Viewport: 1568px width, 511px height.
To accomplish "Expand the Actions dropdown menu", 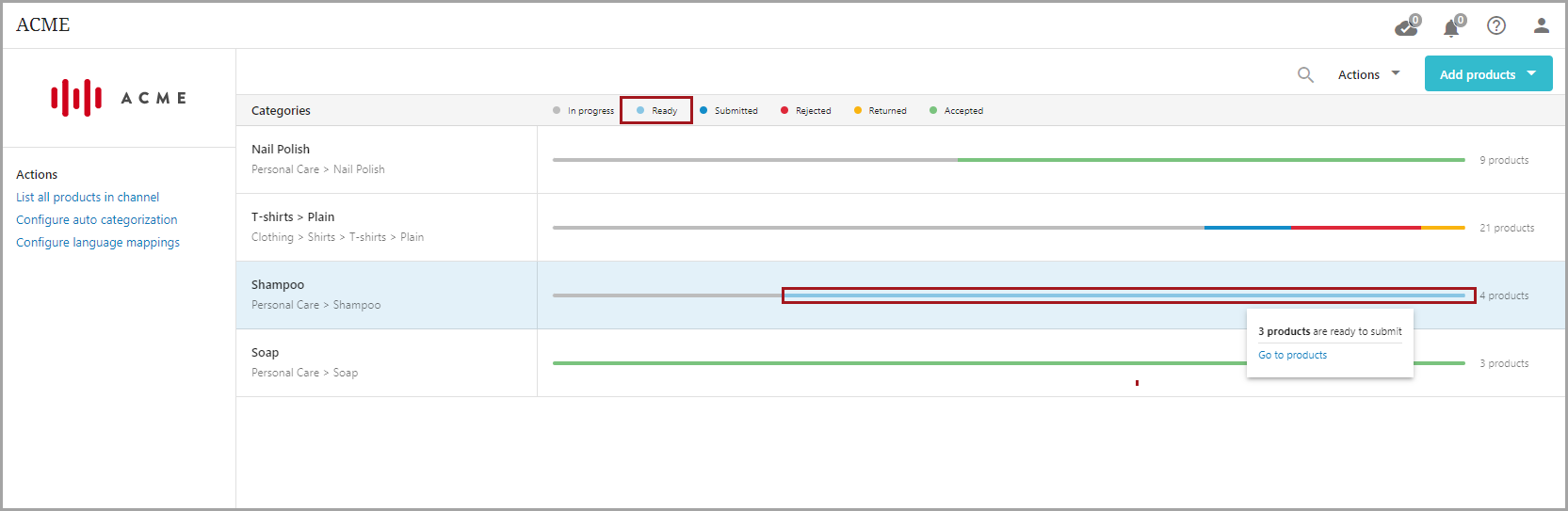I will (x=1368, y=74).
